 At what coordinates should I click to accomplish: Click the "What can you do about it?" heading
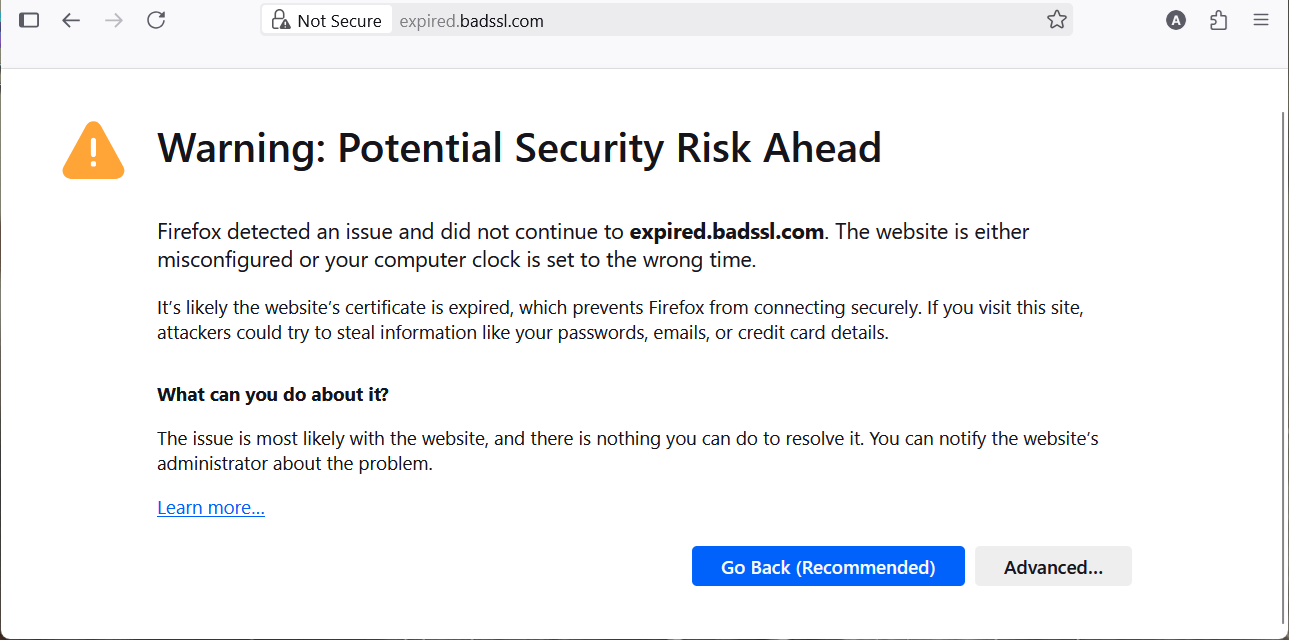[x=272, y=395]
